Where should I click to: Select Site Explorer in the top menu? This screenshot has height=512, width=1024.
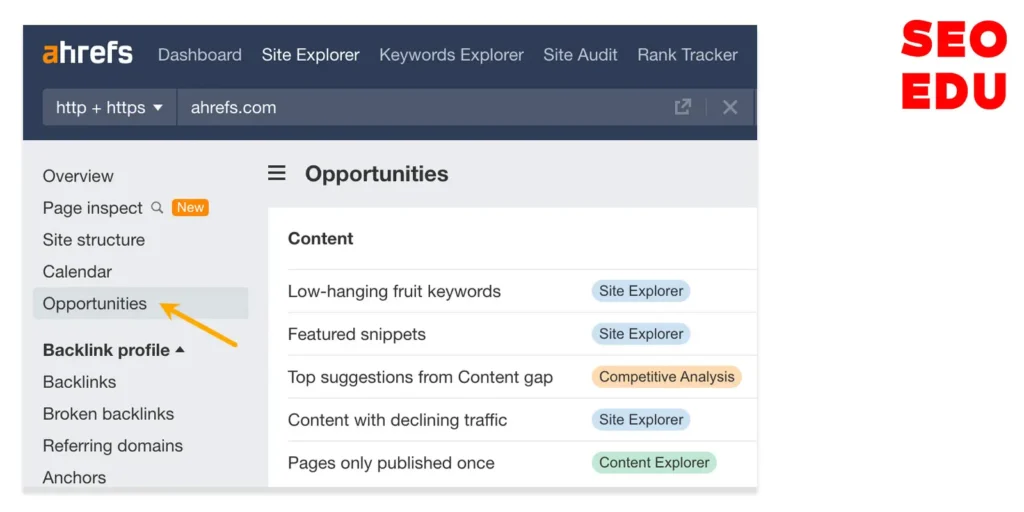(x=310, y=55)
